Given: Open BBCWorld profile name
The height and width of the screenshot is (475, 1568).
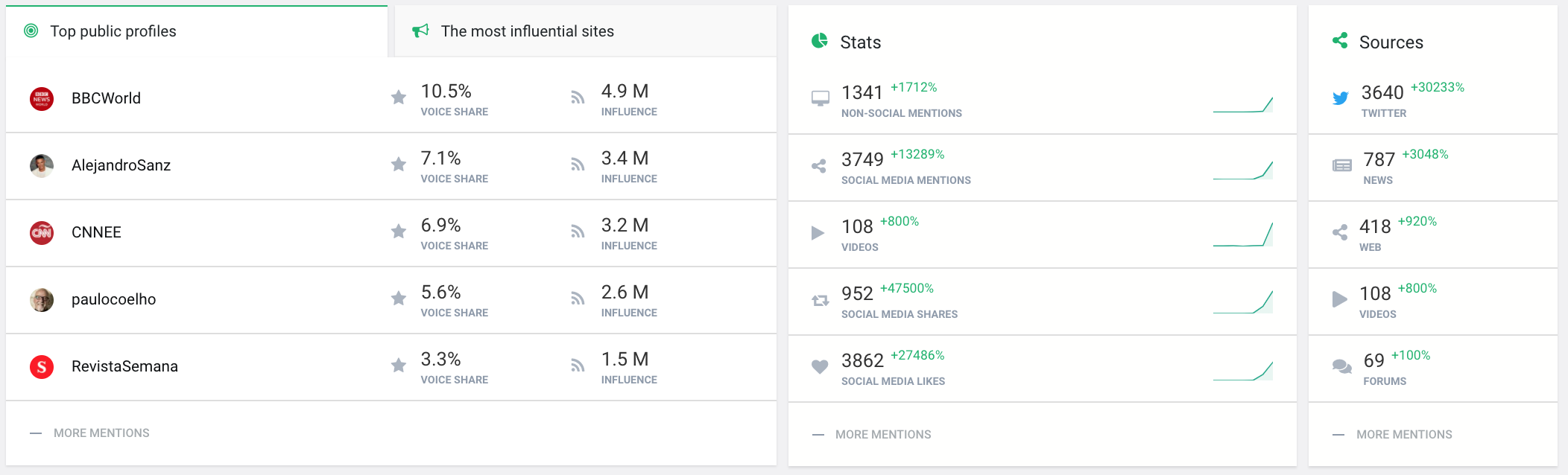Looking at the screenshot, I should pos(106,98).
